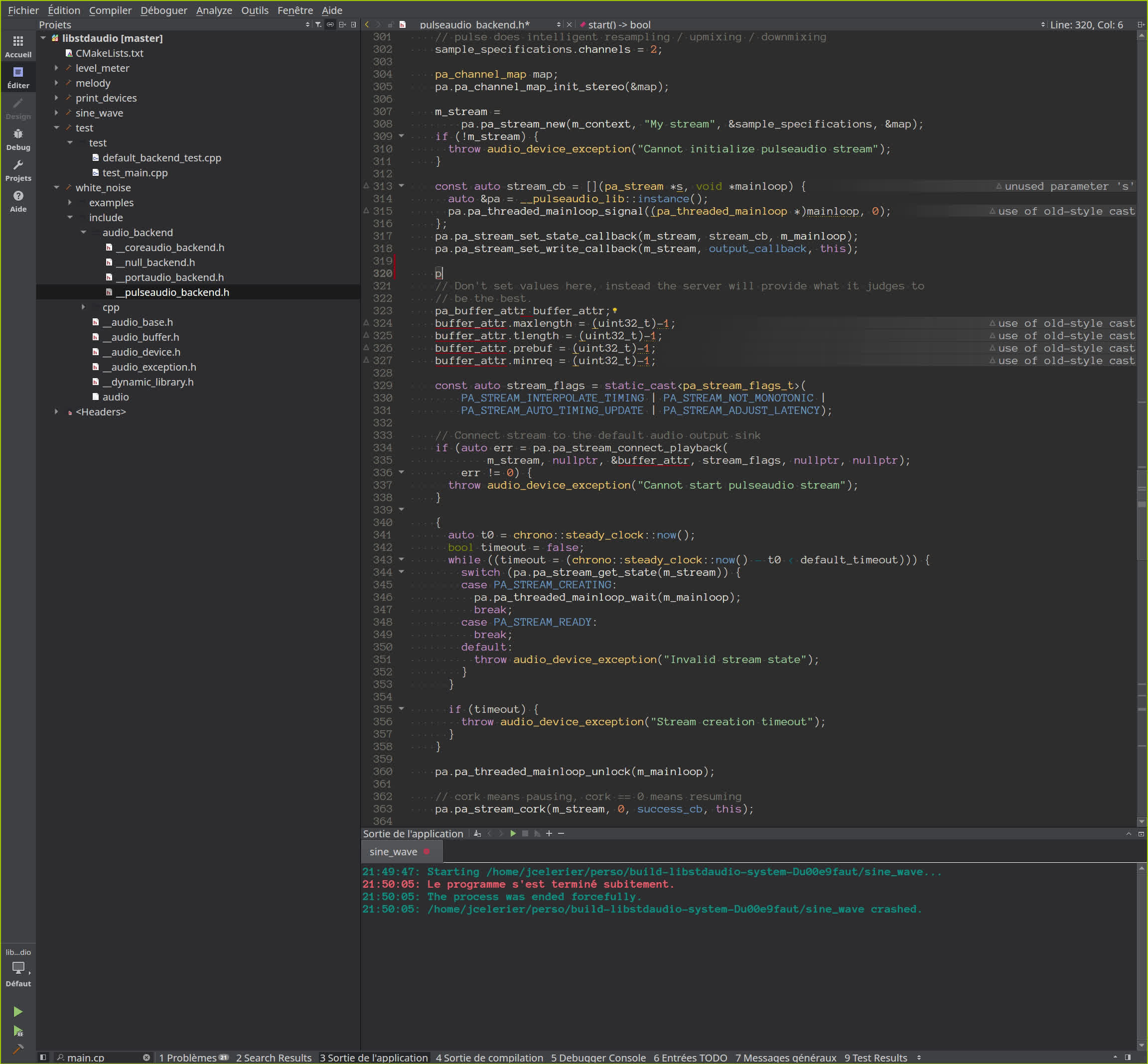This screenshot has width=1148, height=1064.
Task: Re-run the app with the output pane's play icon
Action: [x=513, y=834]
